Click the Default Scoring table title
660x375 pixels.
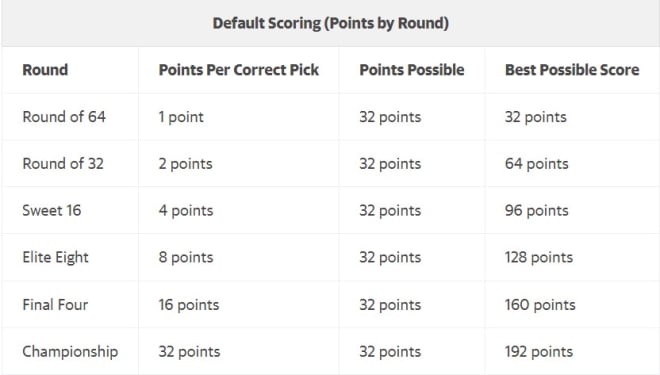330,24
